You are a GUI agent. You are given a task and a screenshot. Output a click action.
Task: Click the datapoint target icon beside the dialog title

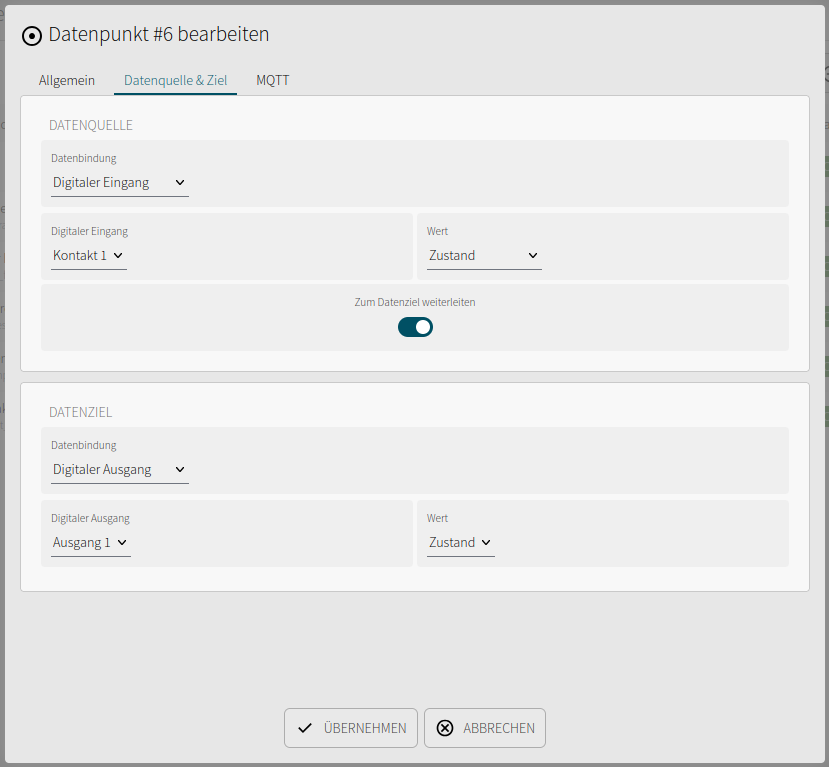point(32,36)
